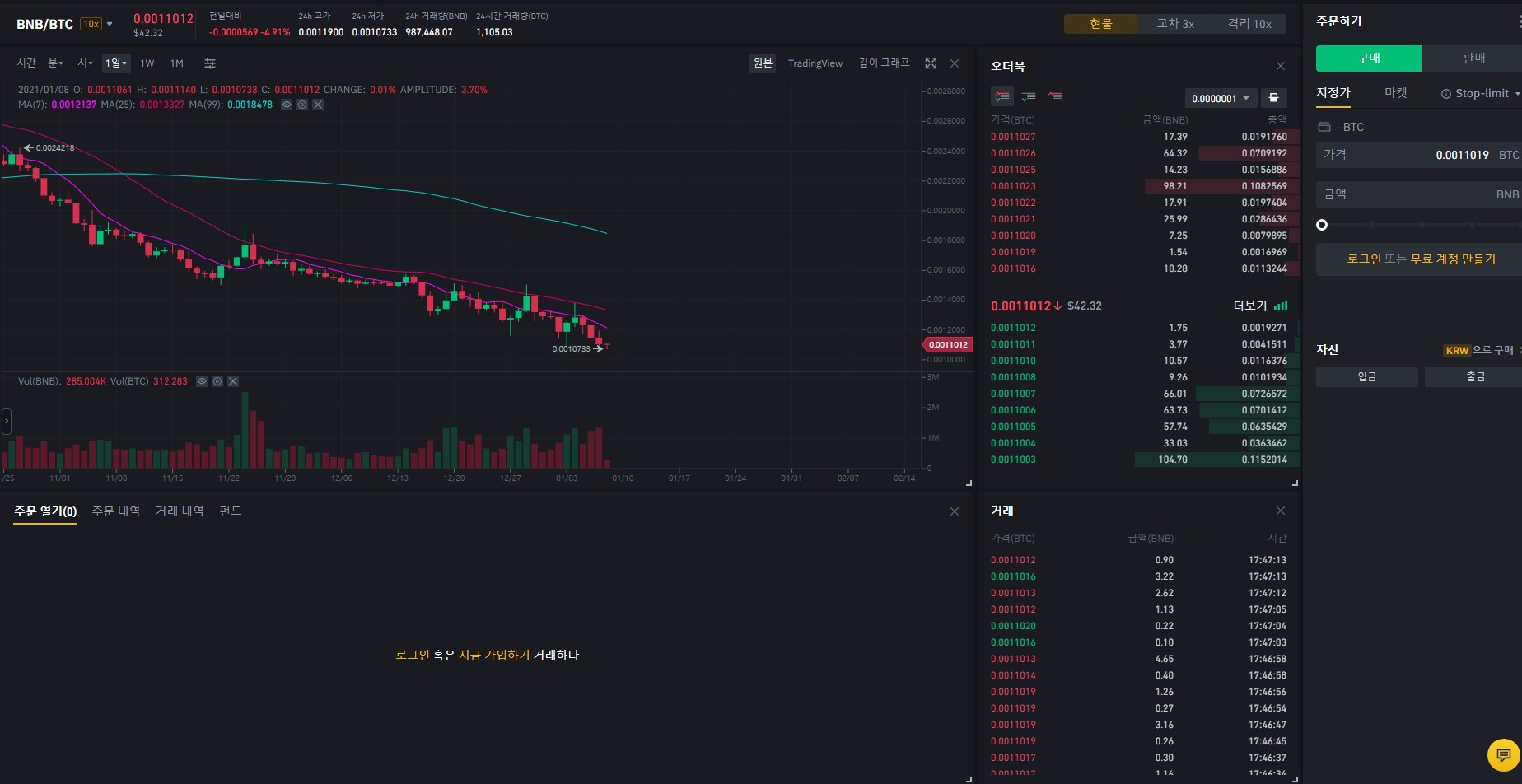Switch to the 판매 sell tab

tap(1473, 58)
